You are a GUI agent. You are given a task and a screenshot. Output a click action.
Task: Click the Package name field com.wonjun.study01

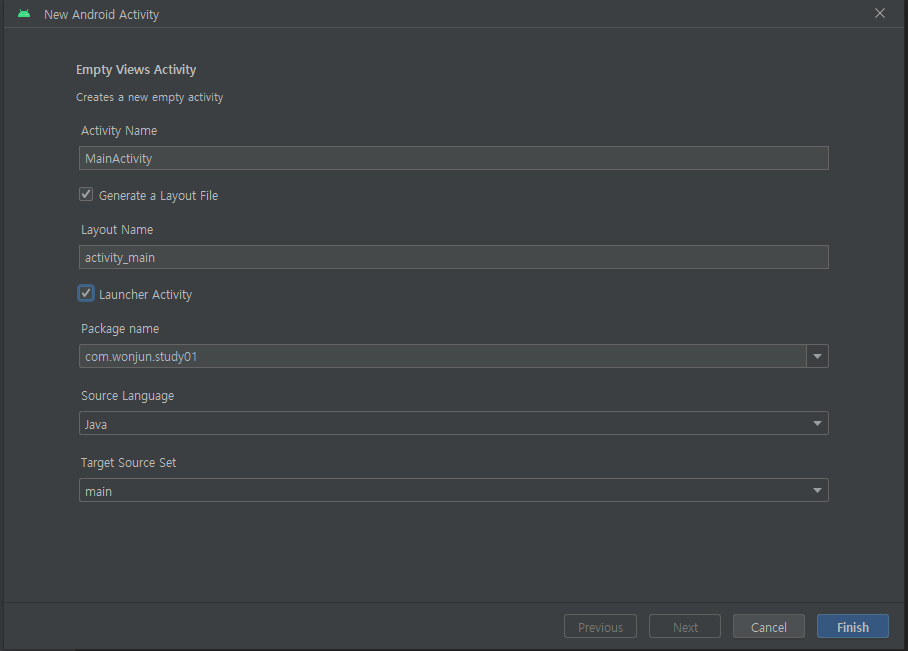click(x=442, y=356)
